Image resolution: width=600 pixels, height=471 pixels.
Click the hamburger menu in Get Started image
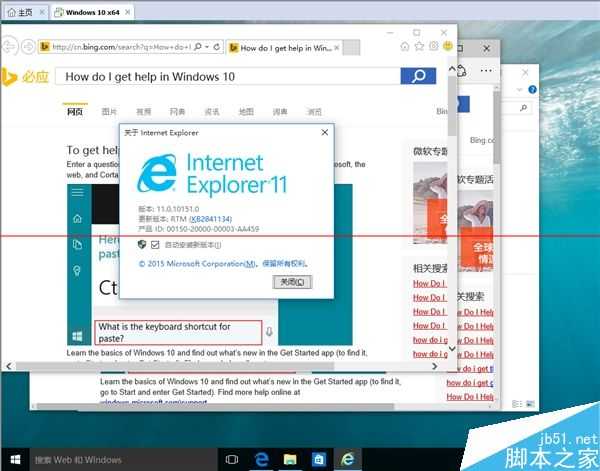pos(77,192)
